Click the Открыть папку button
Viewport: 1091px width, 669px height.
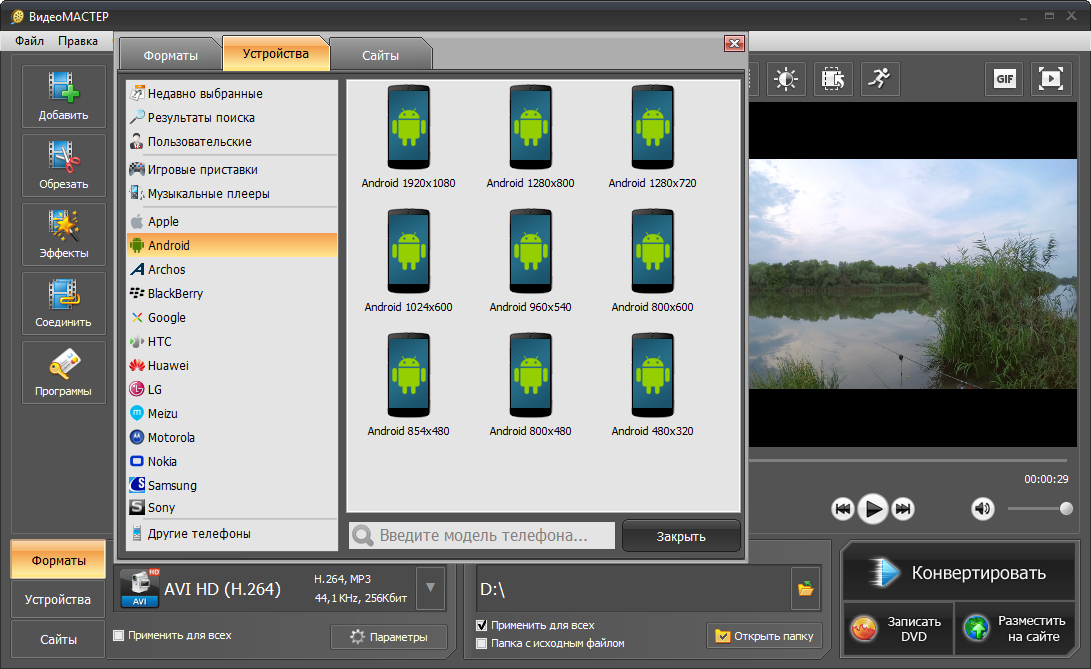pos(764,636)
